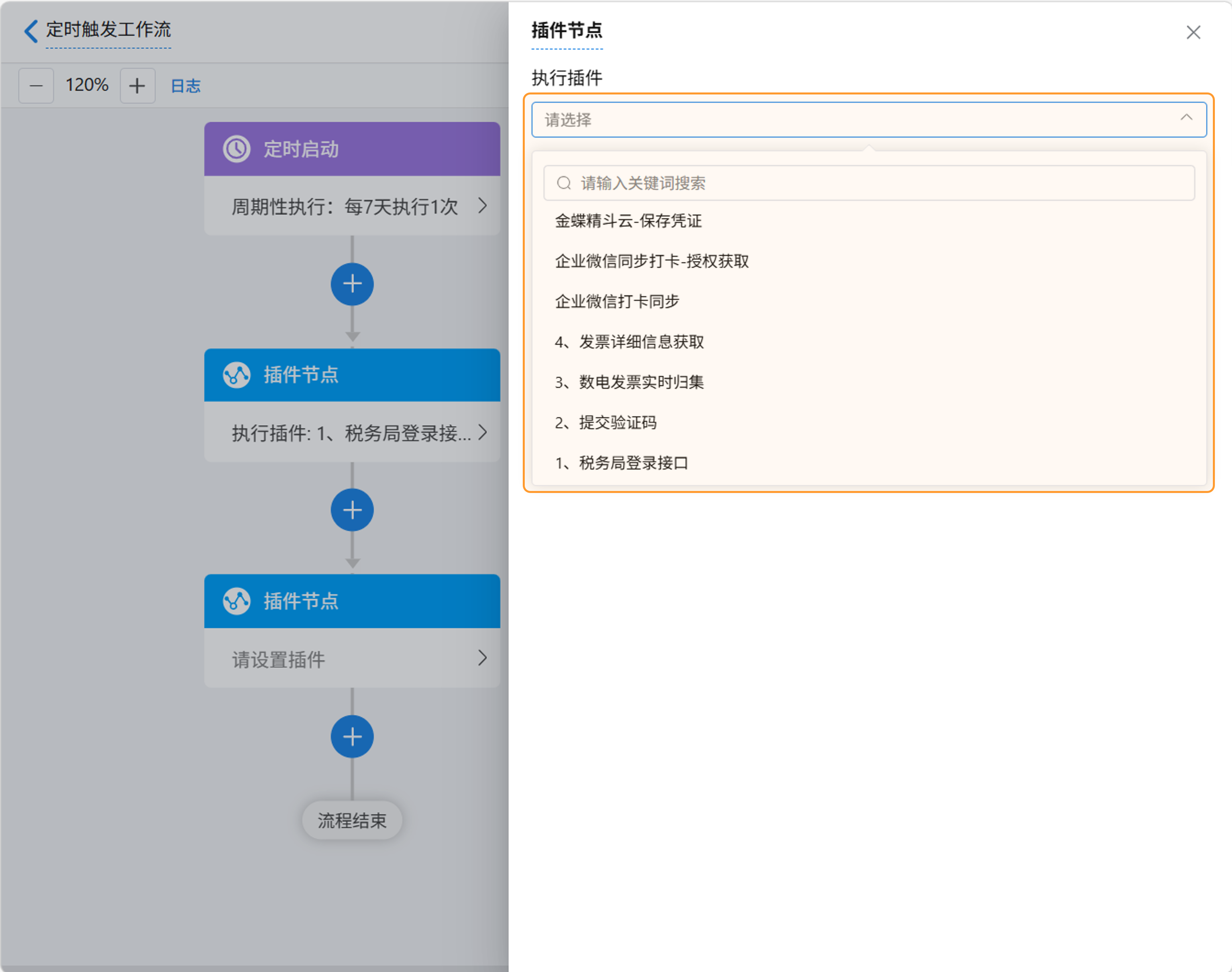Open the 请设置插件 row chevron

(482, 658)
